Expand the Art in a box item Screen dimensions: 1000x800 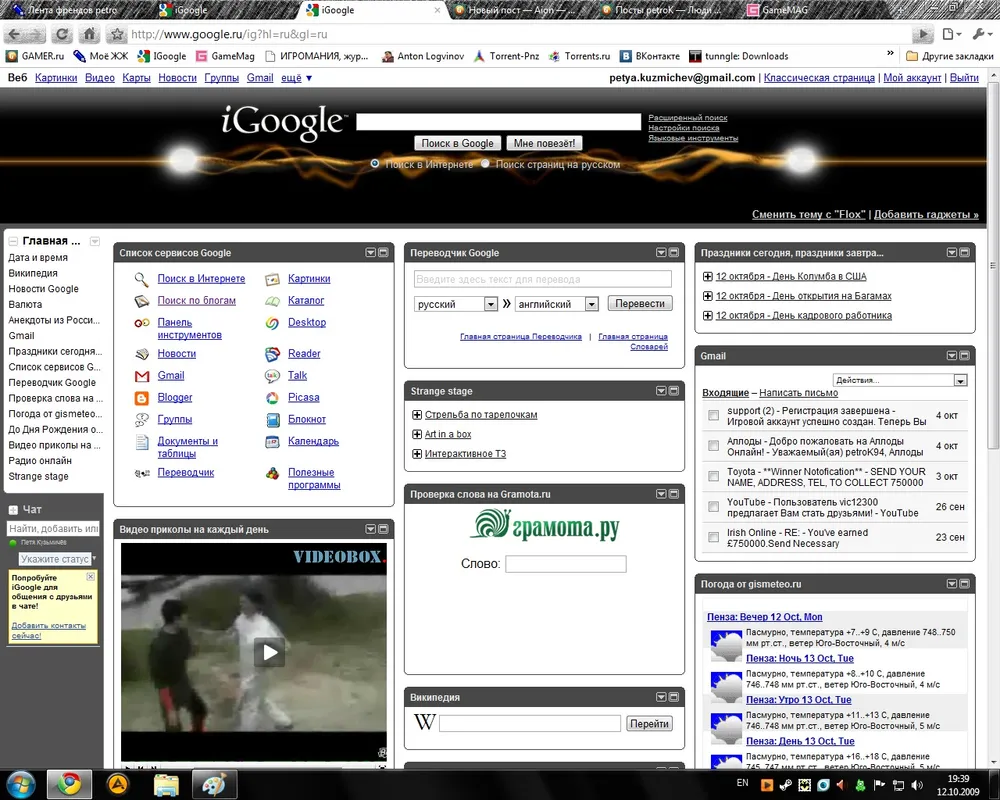click(x=417, y=434)
